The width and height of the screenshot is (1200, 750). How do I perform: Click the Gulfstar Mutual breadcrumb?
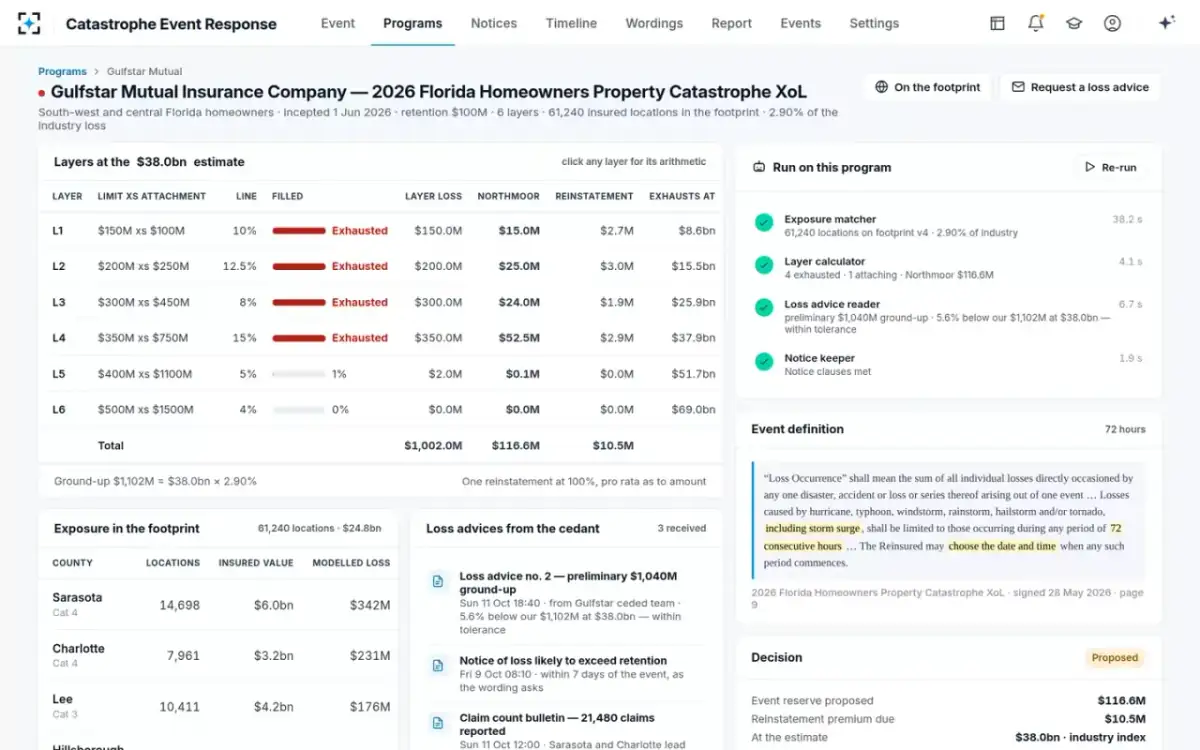(144, 72)
